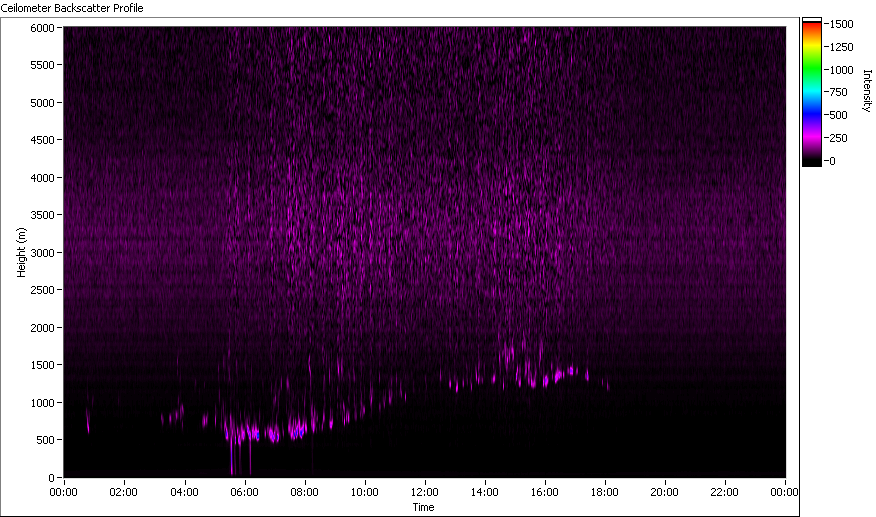Click the 1000 colorbar scale value
Screen dimensions: 876x517
841,70
